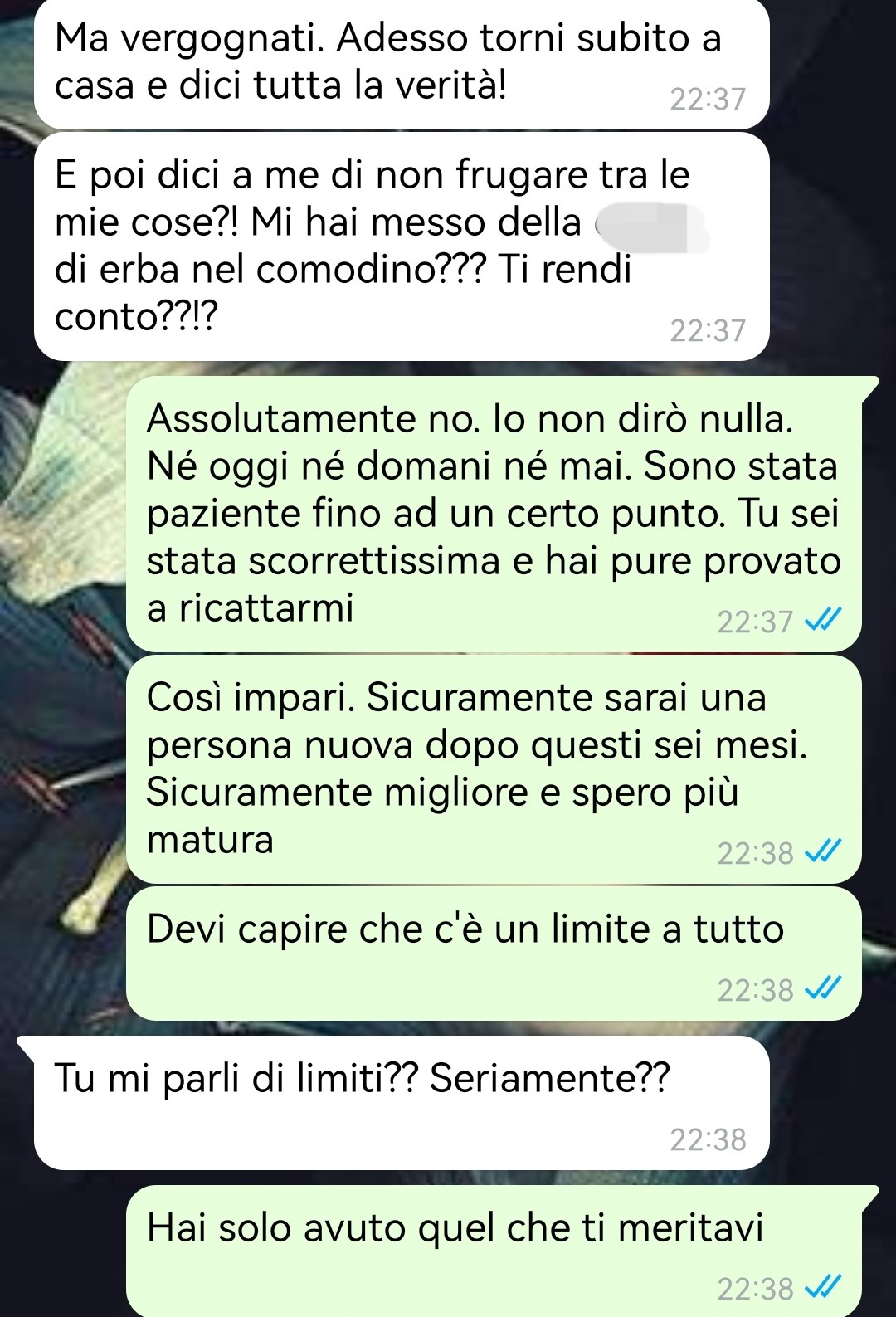
Task: Tap read checkmarks on 'limite a tutto' message
Action: [824, 988]
